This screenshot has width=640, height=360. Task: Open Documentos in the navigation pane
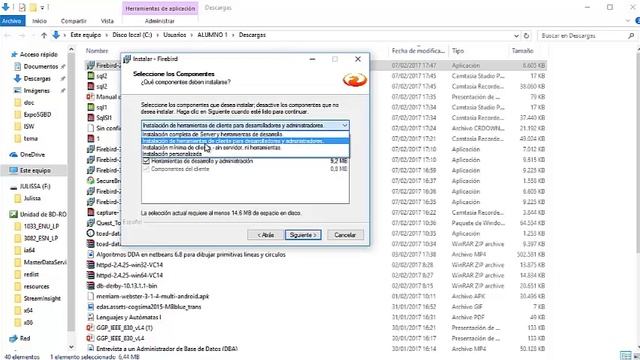(x=41, y=66)
